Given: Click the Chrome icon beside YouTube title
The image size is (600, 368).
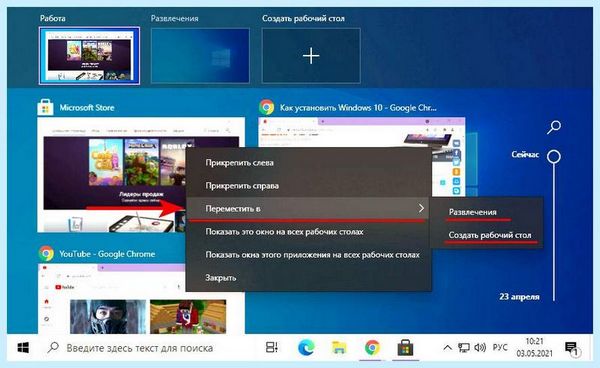Looking at the screenshot, I should click(46, 253).
